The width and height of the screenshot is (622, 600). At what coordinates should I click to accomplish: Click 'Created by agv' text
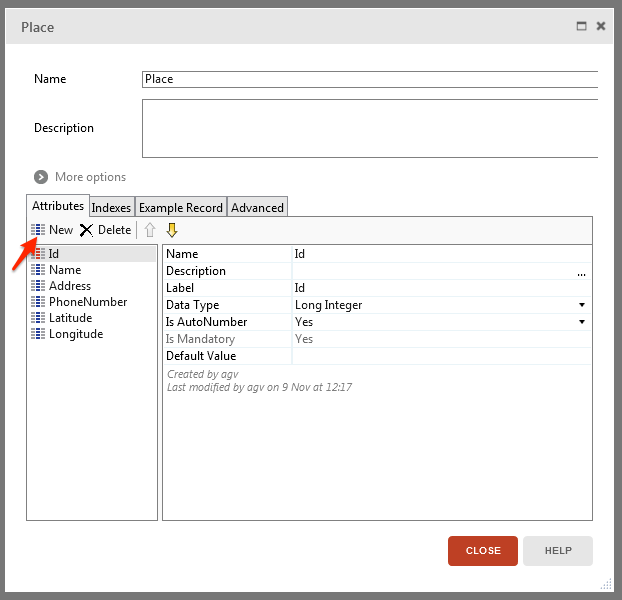coord(203,374)
